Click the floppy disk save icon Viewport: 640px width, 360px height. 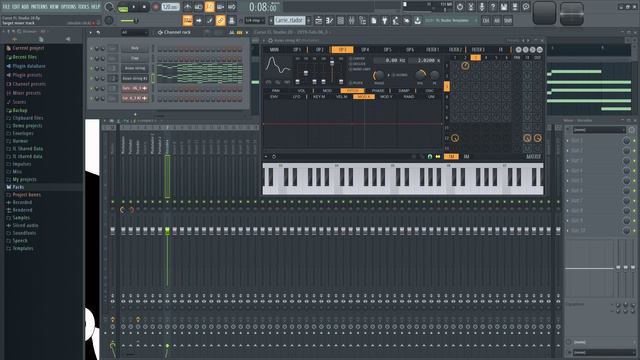click(x=504, y=7)
